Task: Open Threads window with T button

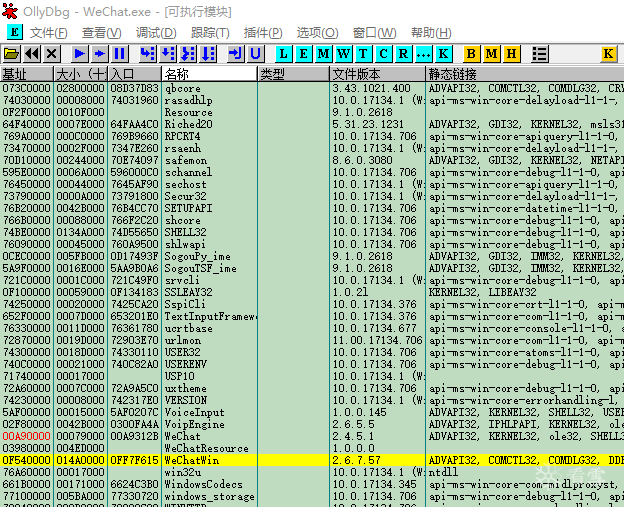Action: [x=363, y=54]
